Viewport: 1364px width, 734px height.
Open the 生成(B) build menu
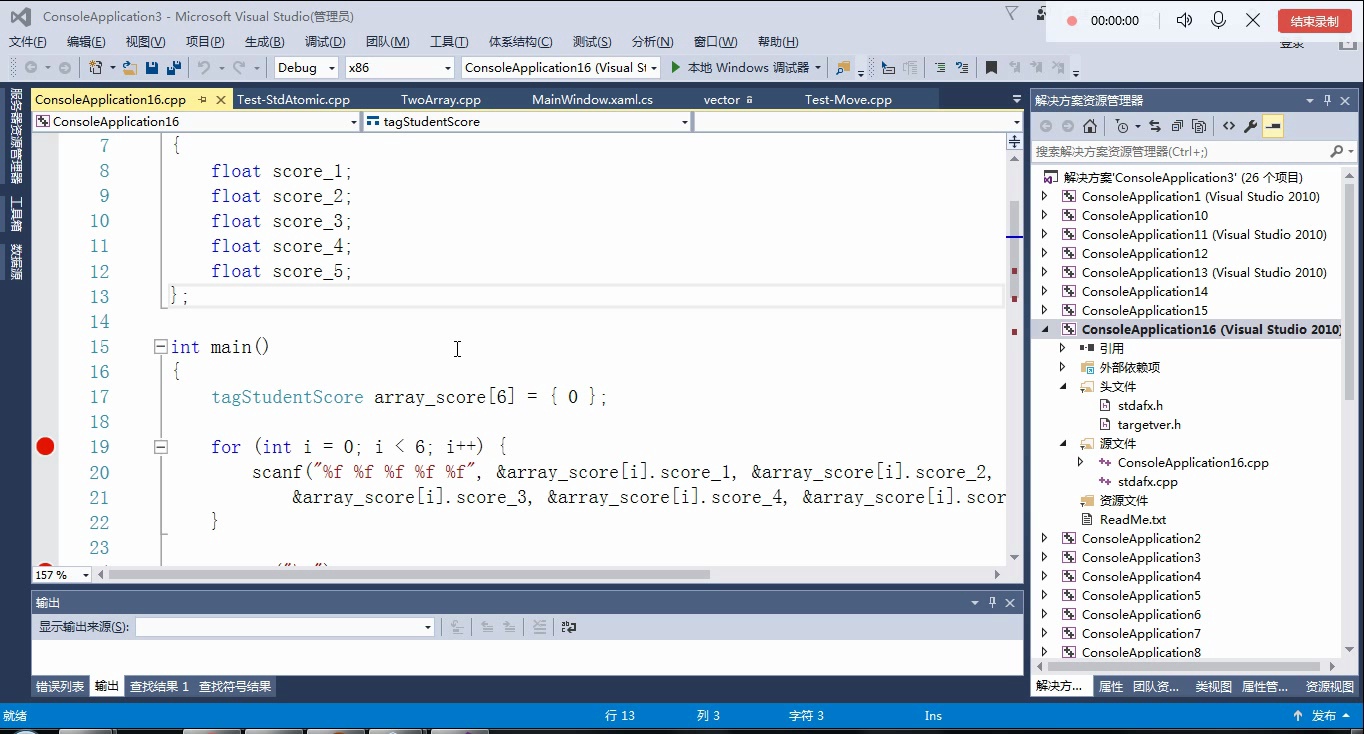pyautogui.click(x=265, y=41)
